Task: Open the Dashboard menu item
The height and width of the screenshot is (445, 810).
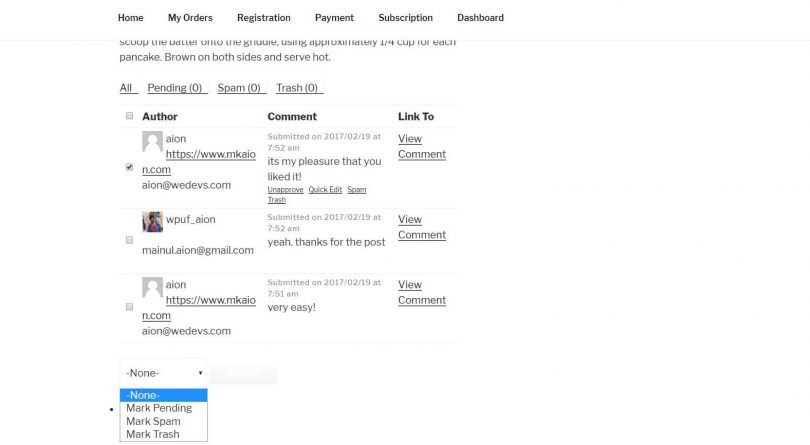Action: (480, 18)
